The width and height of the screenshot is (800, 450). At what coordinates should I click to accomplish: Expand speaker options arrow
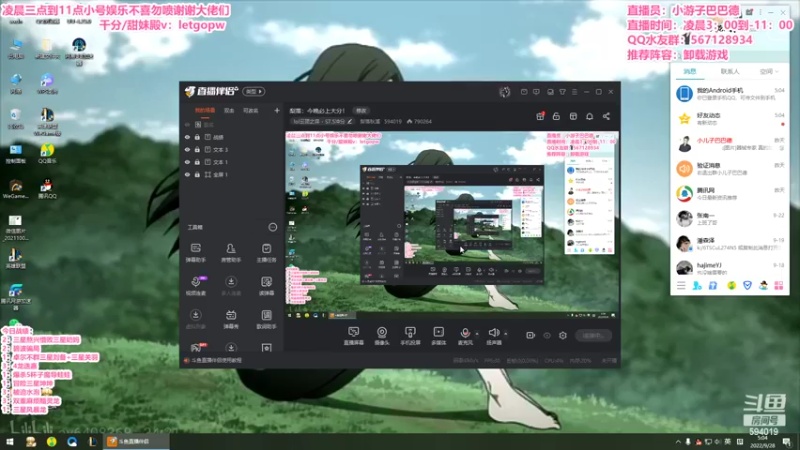[x=506, y=334]
